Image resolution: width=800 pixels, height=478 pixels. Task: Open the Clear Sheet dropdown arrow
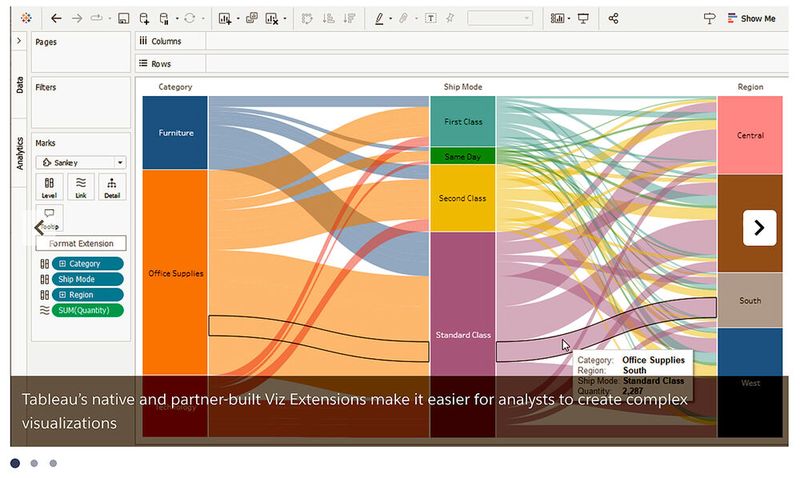pyautogui.click(x=285, y=19)
